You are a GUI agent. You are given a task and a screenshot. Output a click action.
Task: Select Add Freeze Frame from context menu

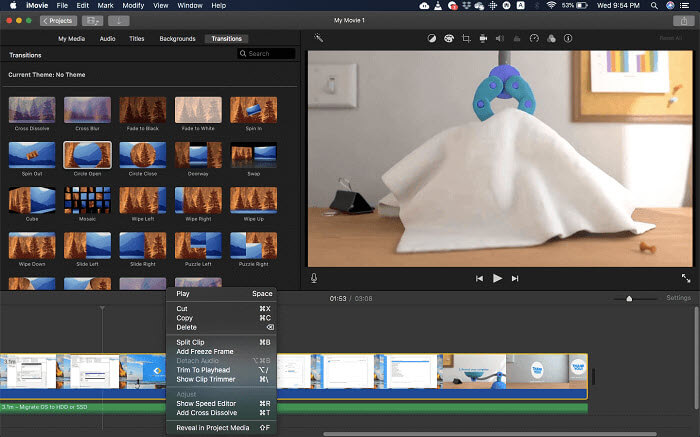[x=204, y=352]
